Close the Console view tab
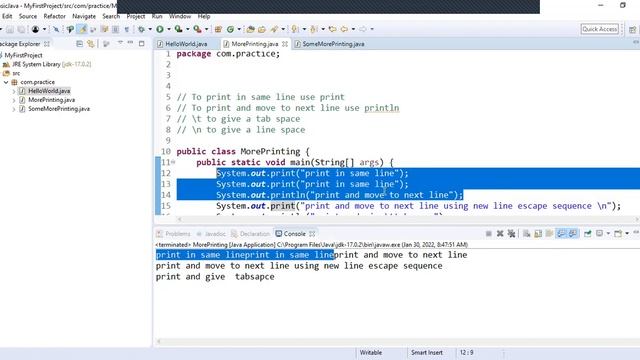The height and width of the screenshot is (360, 640). (312, 234)
